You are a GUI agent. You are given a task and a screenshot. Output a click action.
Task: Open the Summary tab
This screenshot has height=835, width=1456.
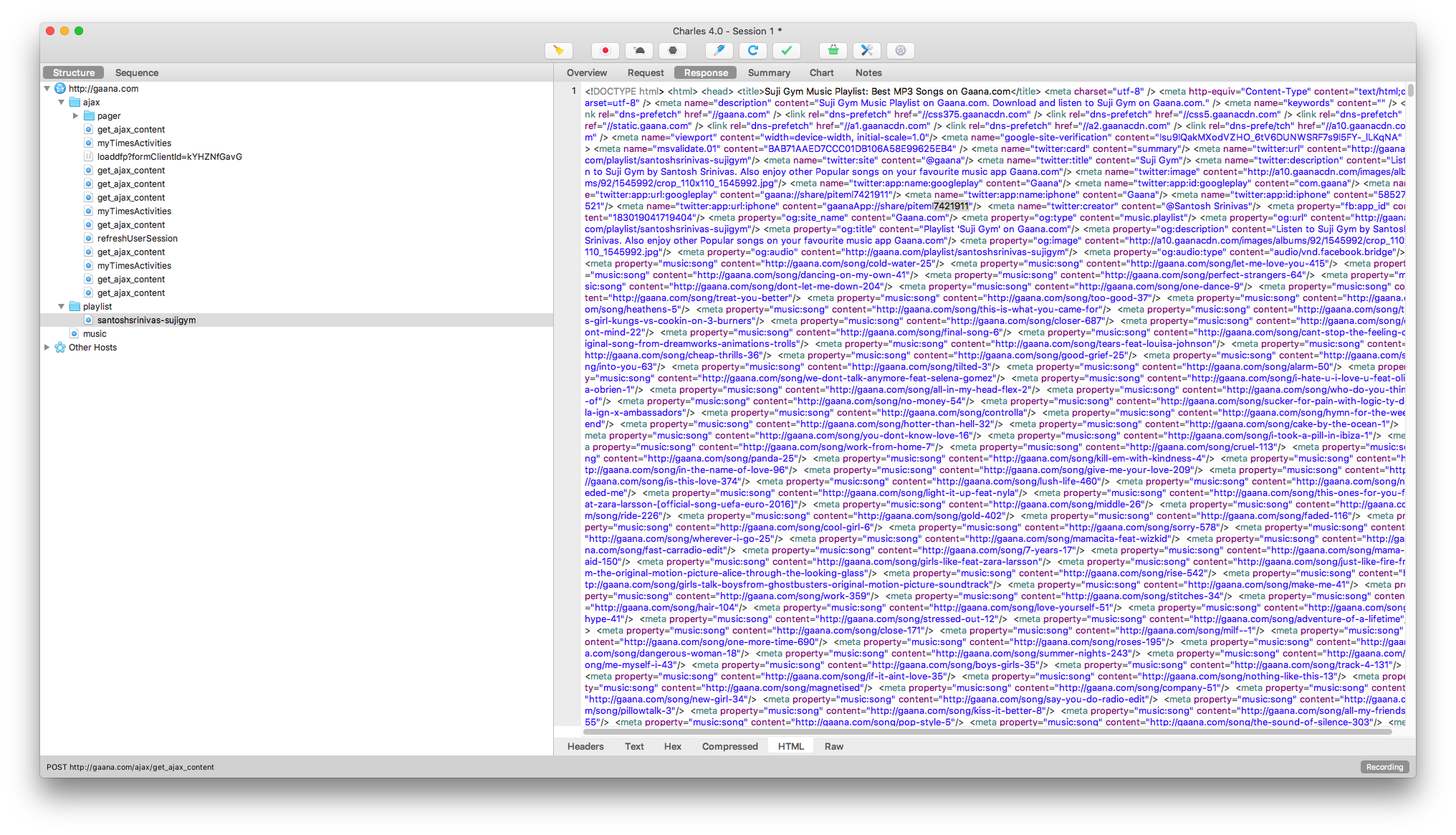click(x=769, y=72)
